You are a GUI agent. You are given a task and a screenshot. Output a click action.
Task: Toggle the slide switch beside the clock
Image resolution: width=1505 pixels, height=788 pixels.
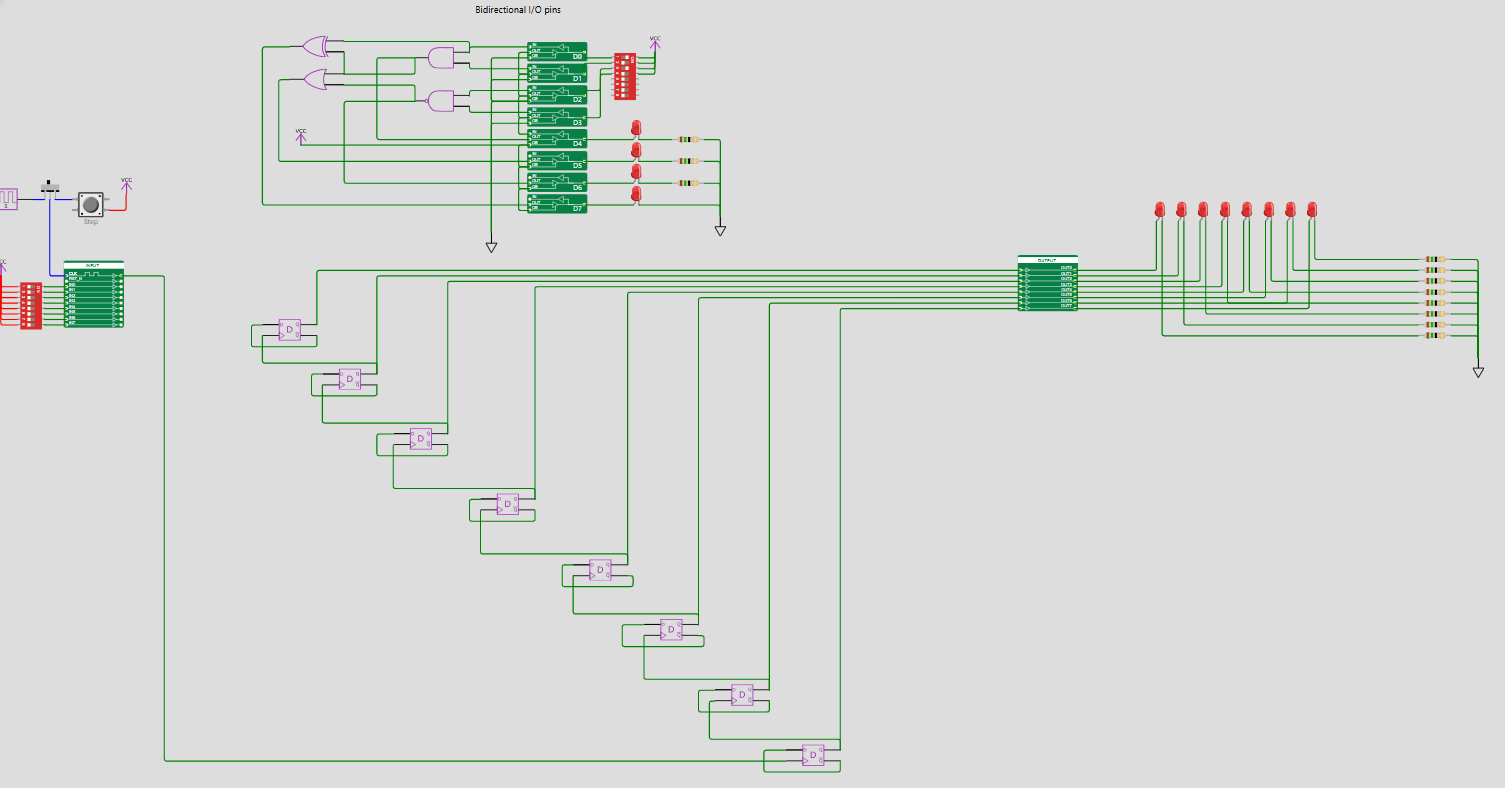[x=49, y=187]
